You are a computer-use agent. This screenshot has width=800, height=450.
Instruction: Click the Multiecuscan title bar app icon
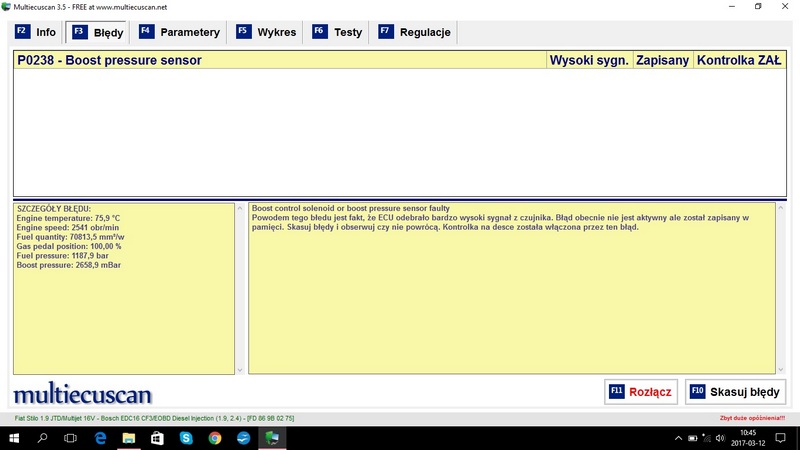pyautogui.click(x=6, y=7)
